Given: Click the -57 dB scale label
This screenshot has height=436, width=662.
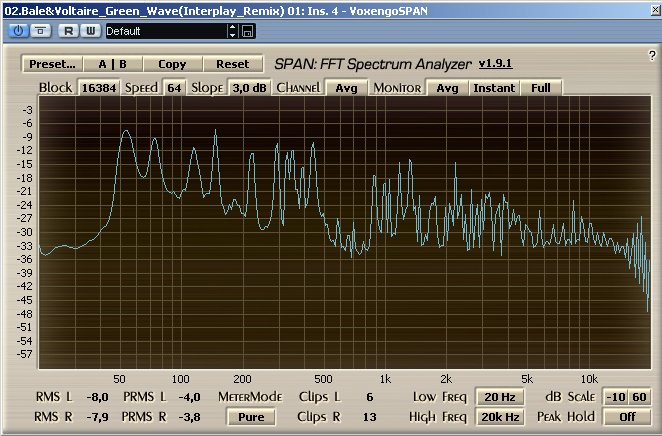Looking at the screenshot, I should [24, 354].
